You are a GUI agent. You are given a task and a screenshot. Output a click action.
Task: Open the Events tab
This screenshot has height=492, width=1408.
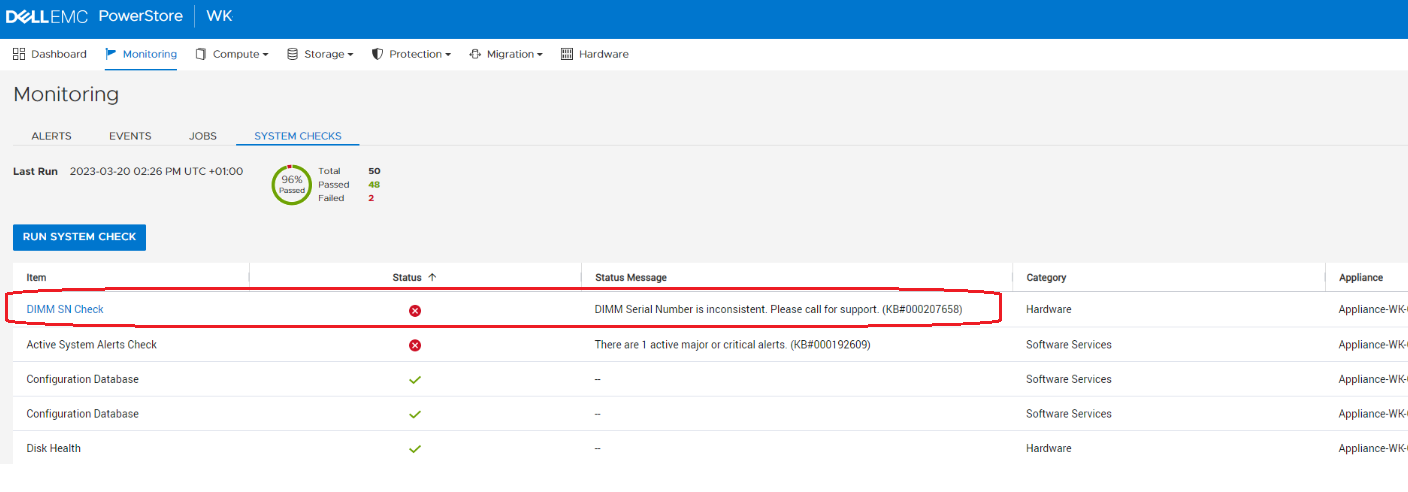(130, 136)
